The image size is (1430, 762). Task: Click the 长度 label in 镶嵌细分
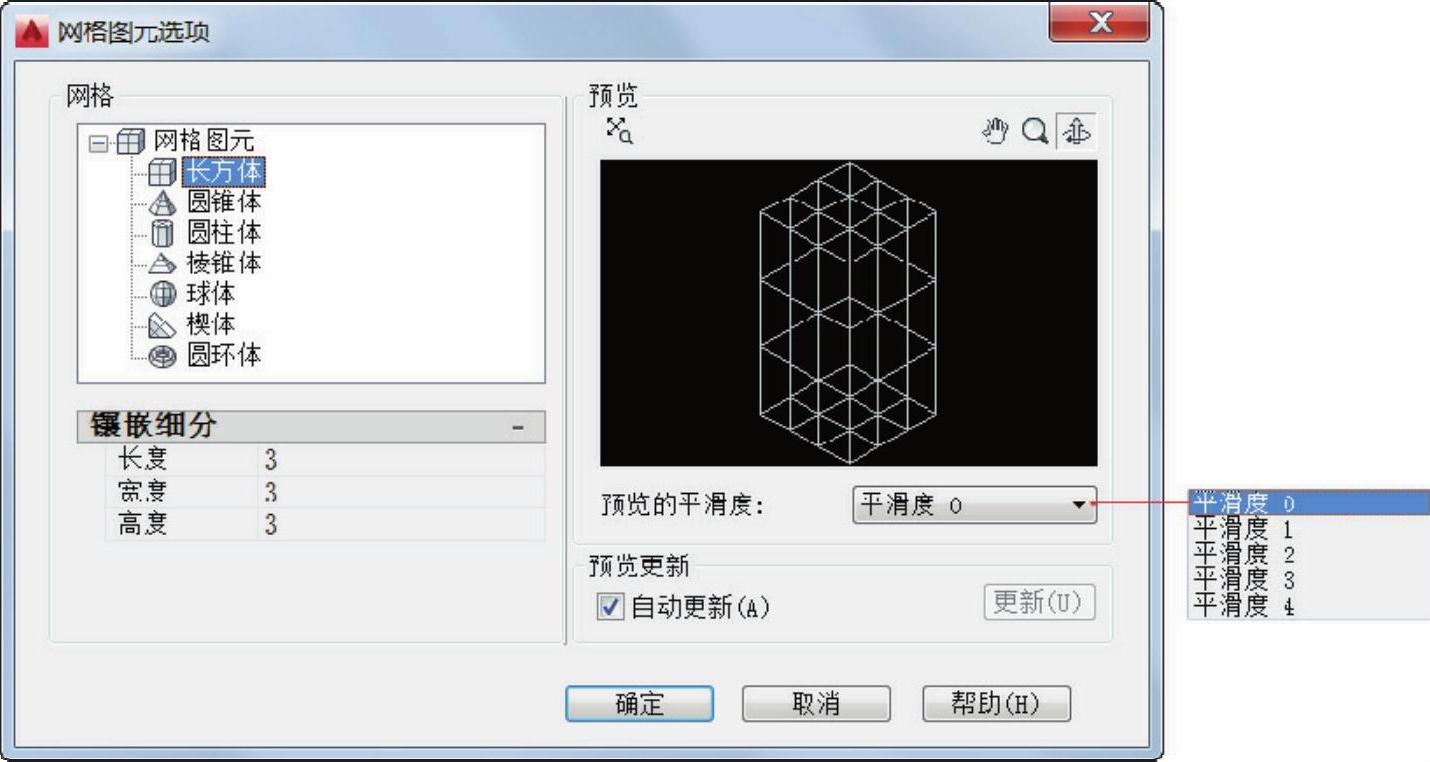pyautogui.click(x=142, y=461)
